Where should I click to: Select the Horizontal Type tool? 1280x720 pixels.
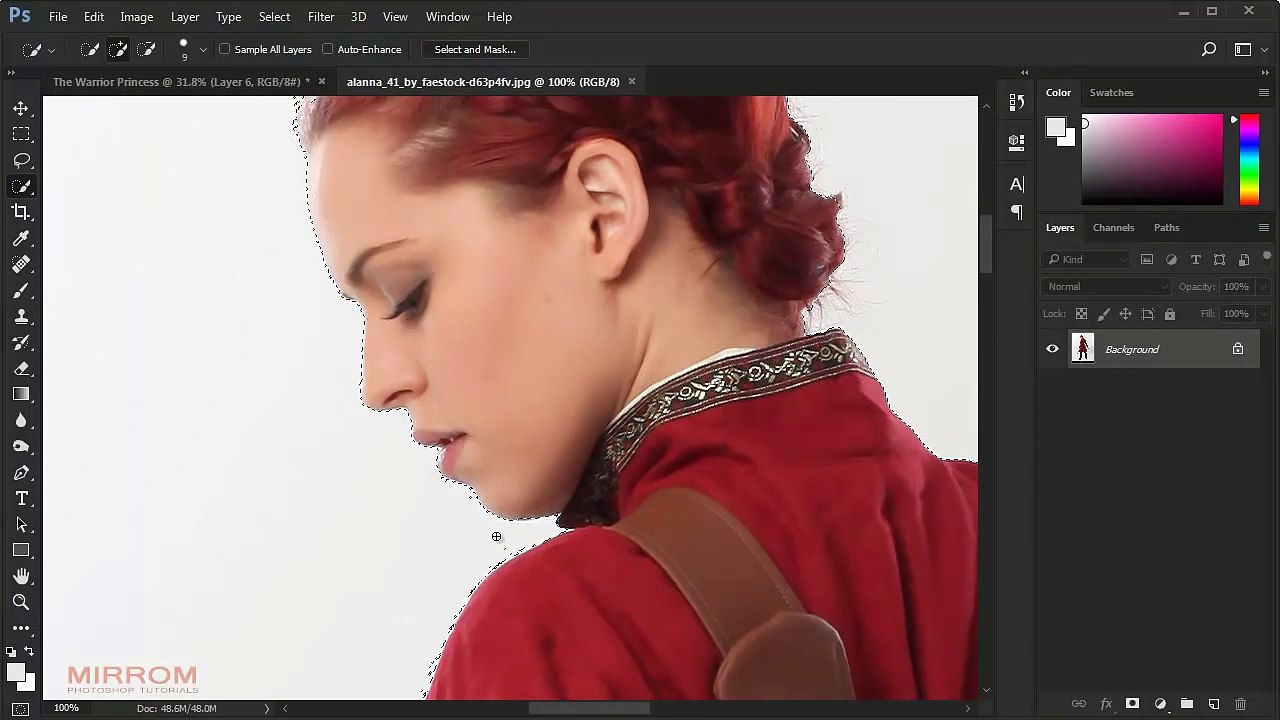pos(21,498)
